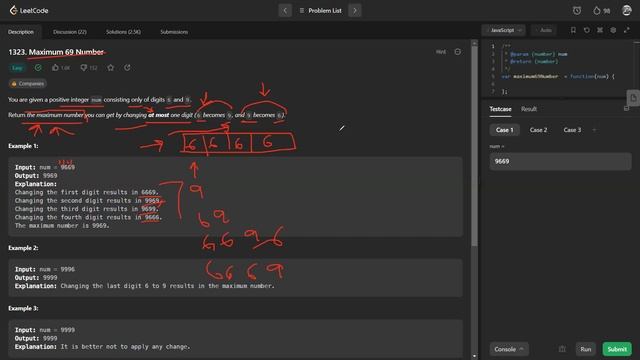Viewport: 640px width, 360px height.
Task: Switch to the Solutions tab
Action: point(123,32)
